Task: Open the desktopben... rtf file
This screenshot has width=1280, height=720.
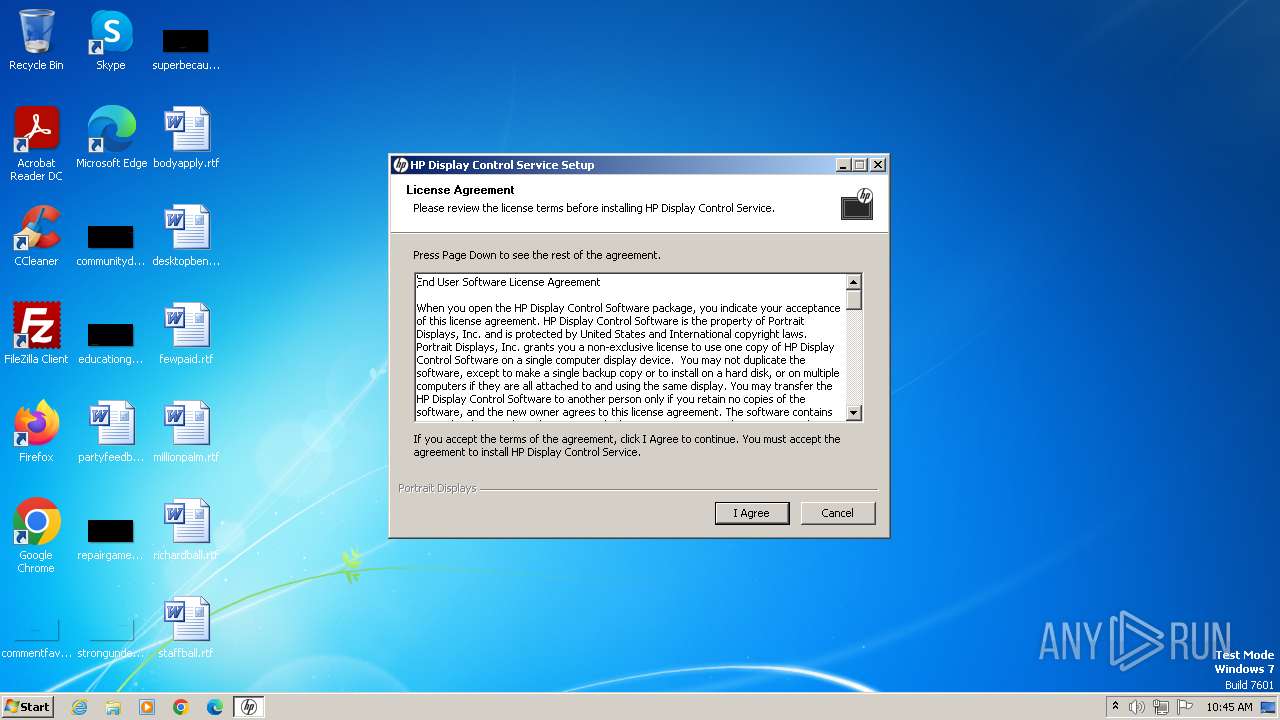Action: click(186, 236)
